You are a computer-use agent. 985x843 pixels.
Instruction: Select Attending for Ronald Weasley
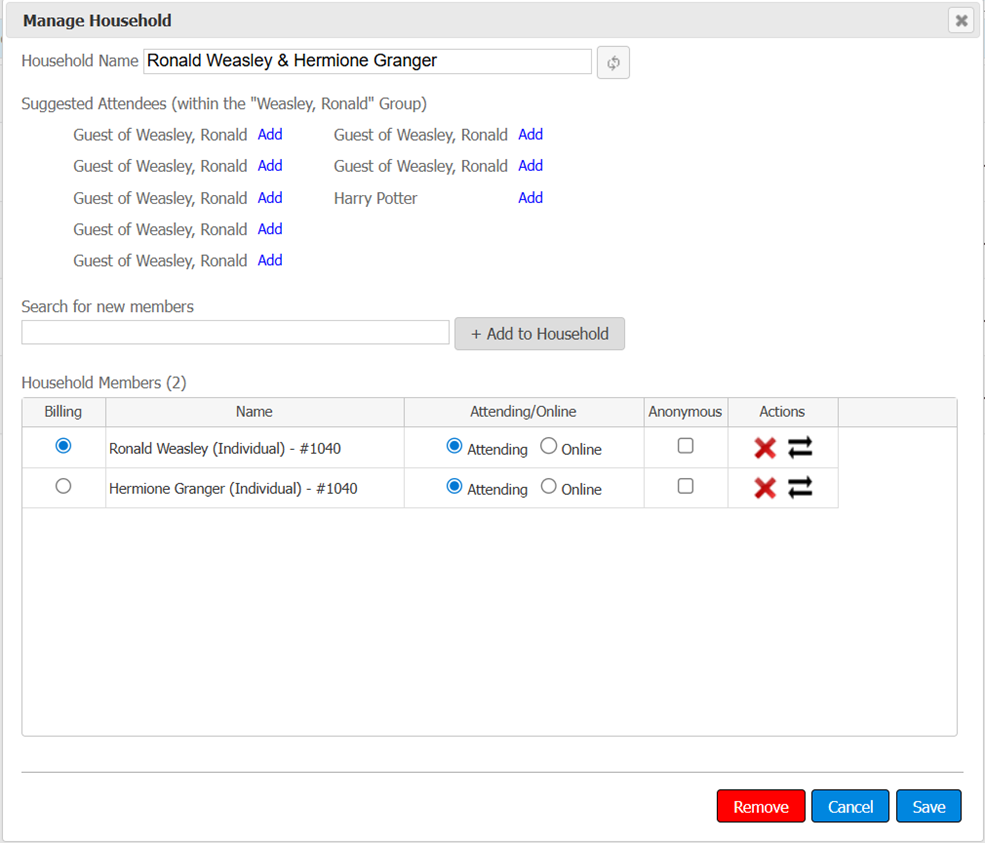pos(454,446)
